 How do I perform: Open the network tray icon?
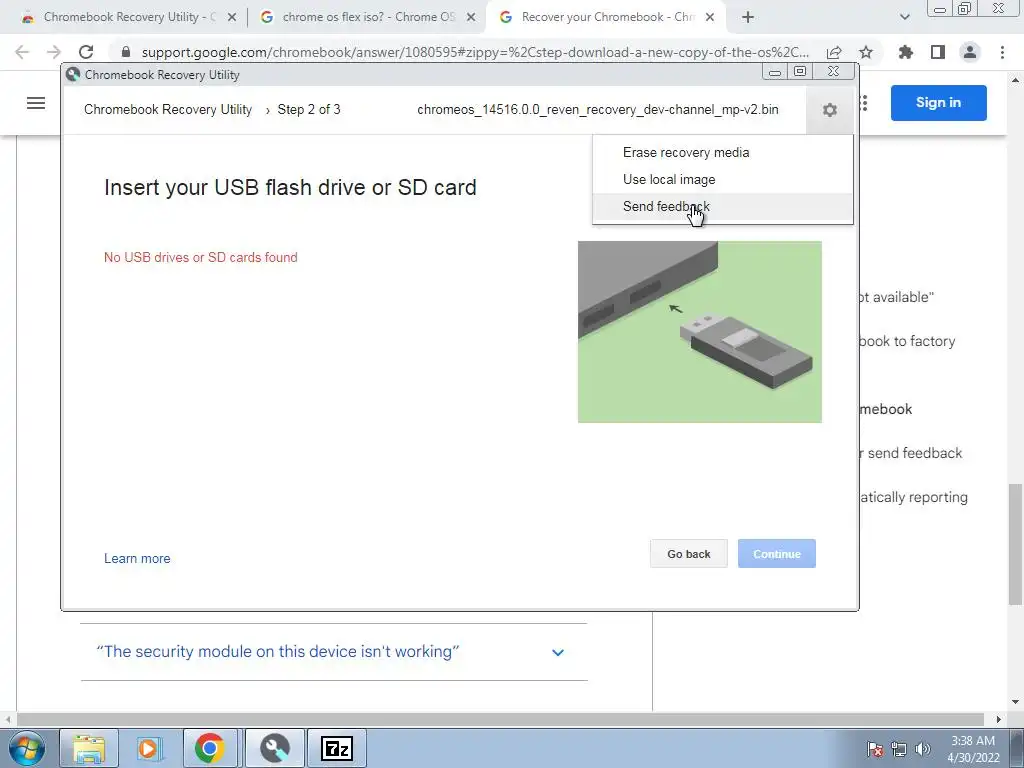[899, 749]
